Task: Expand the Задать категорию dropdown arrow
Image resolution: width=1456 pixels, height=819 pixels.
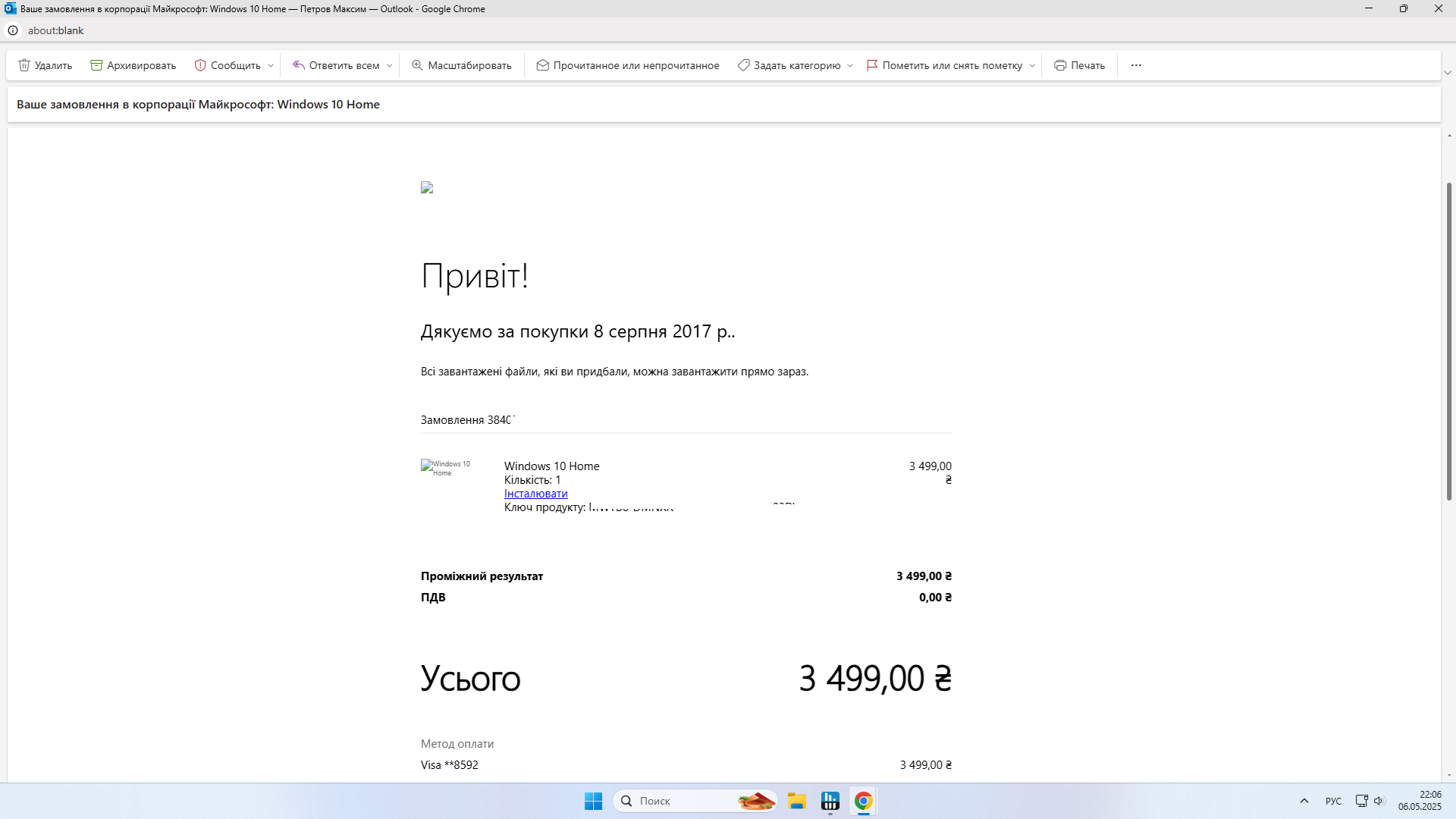Action: (x=850, y=66)
